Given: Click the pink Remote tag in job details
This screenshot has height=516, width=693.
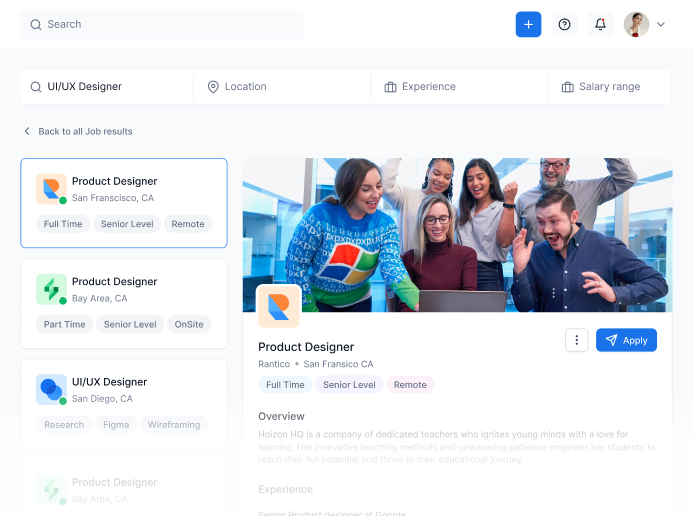Looking at the screenshot, I should 410,385.
